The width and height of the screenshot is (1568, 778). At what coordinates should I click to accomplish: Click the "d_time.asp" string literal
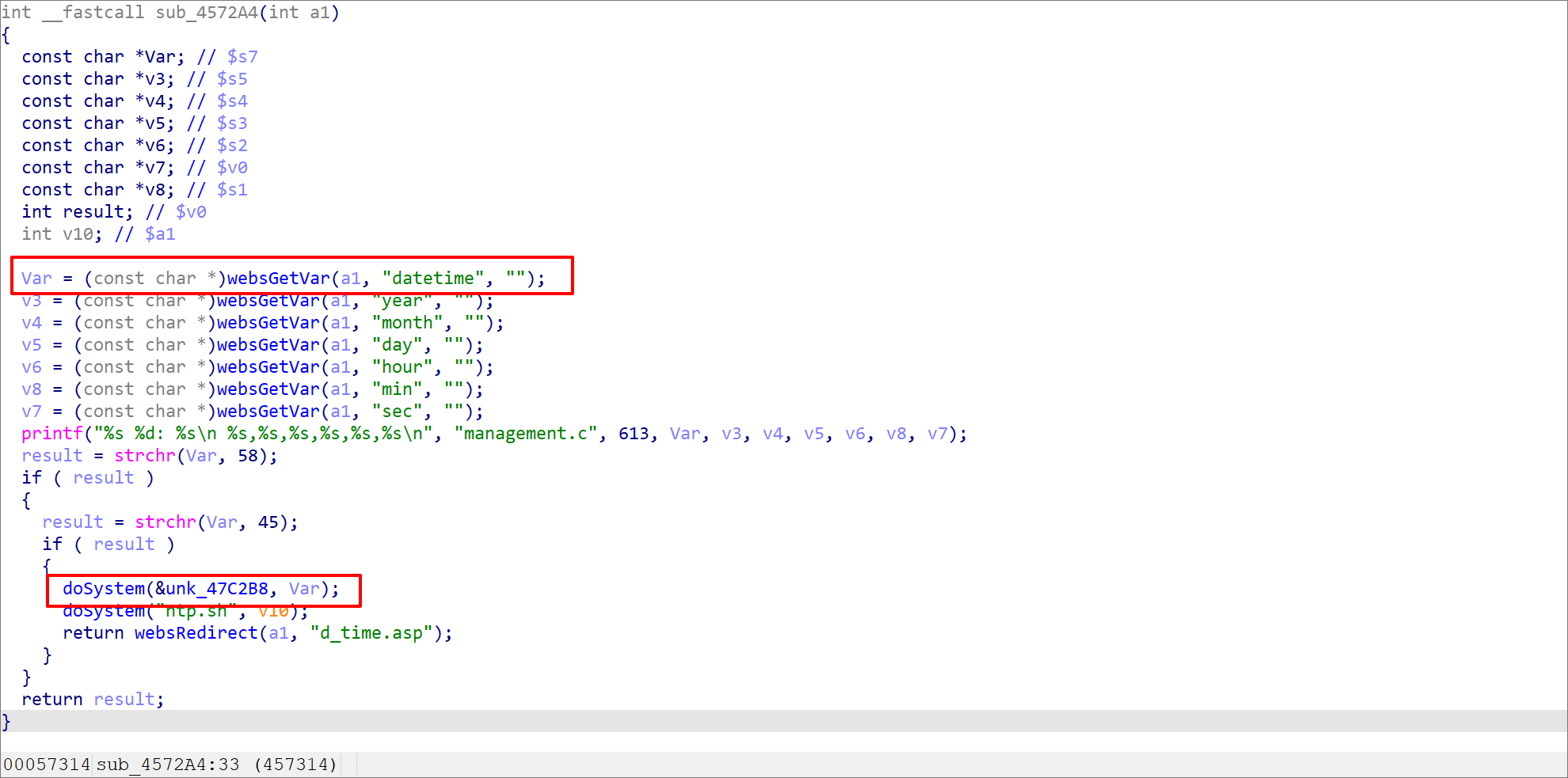click(371, 633)
